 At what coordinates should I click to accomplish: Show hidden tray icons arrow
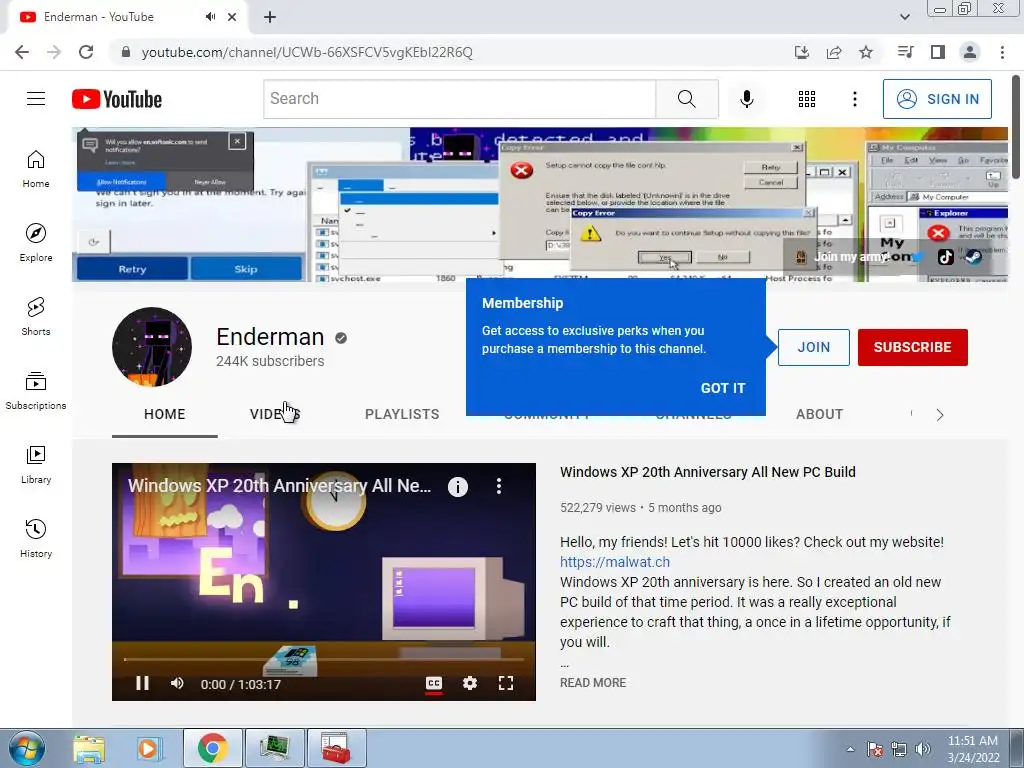pos(850,749)
